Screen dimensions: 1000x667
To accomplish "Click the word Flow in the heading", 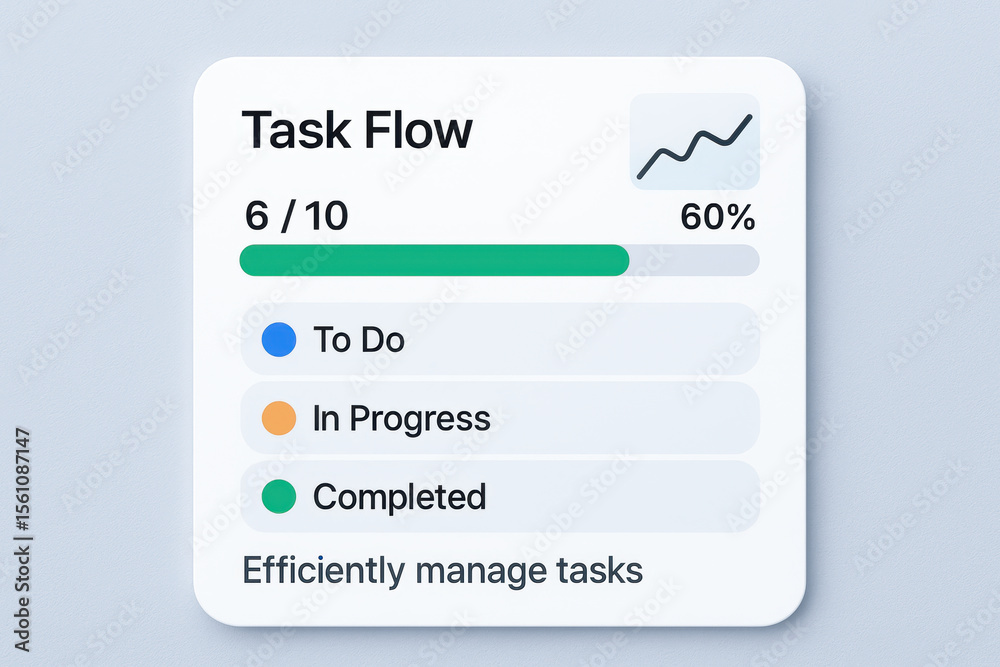I will pos(418,129).
